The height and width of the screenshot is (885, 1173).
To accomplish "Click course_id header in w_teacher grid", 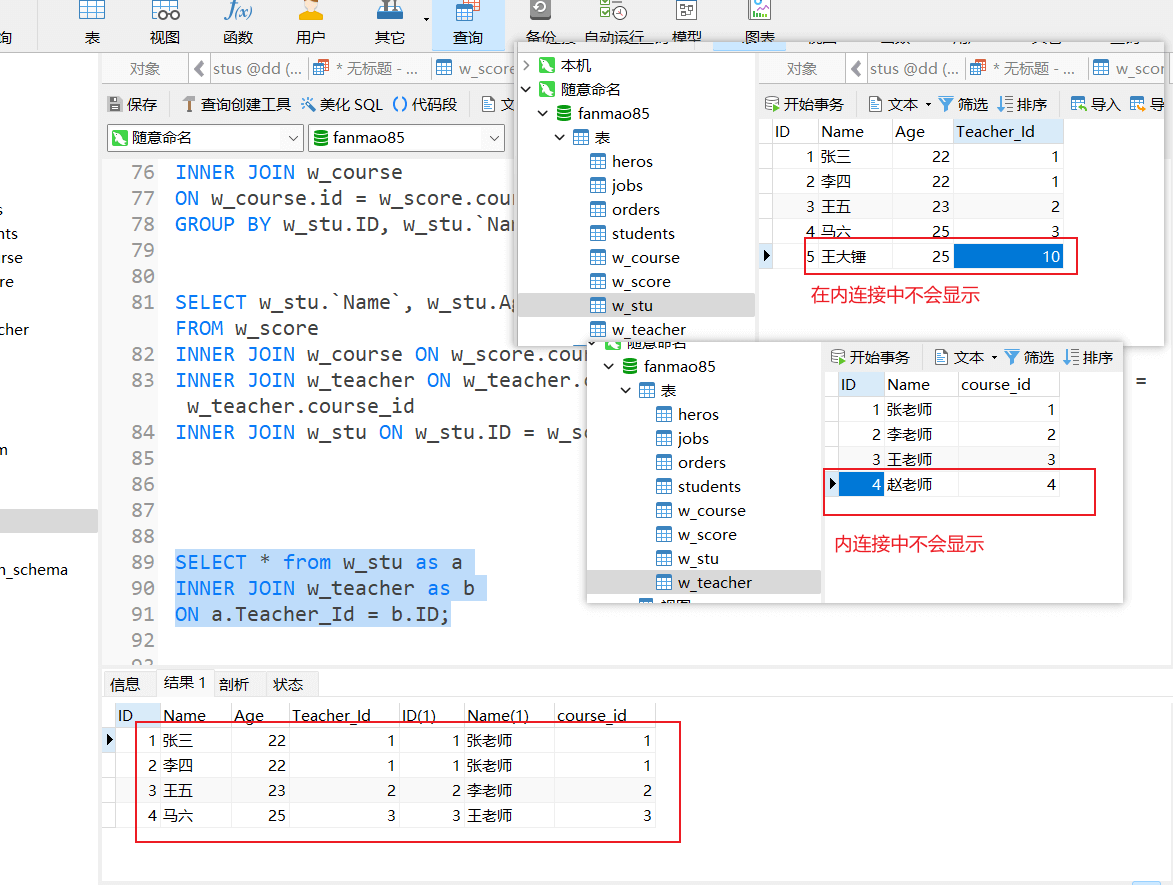I will pyautogui.click(x=1008, y=385).
